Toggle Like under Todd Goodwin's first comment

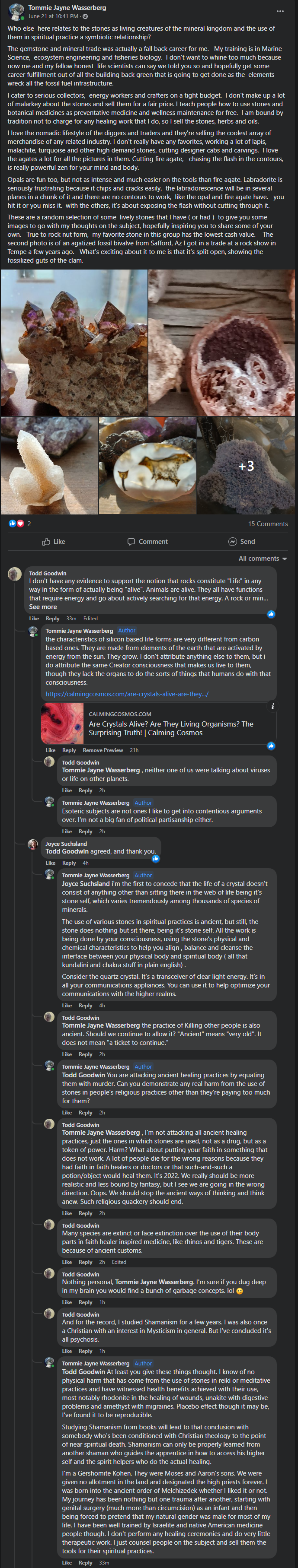coord(34,618)
